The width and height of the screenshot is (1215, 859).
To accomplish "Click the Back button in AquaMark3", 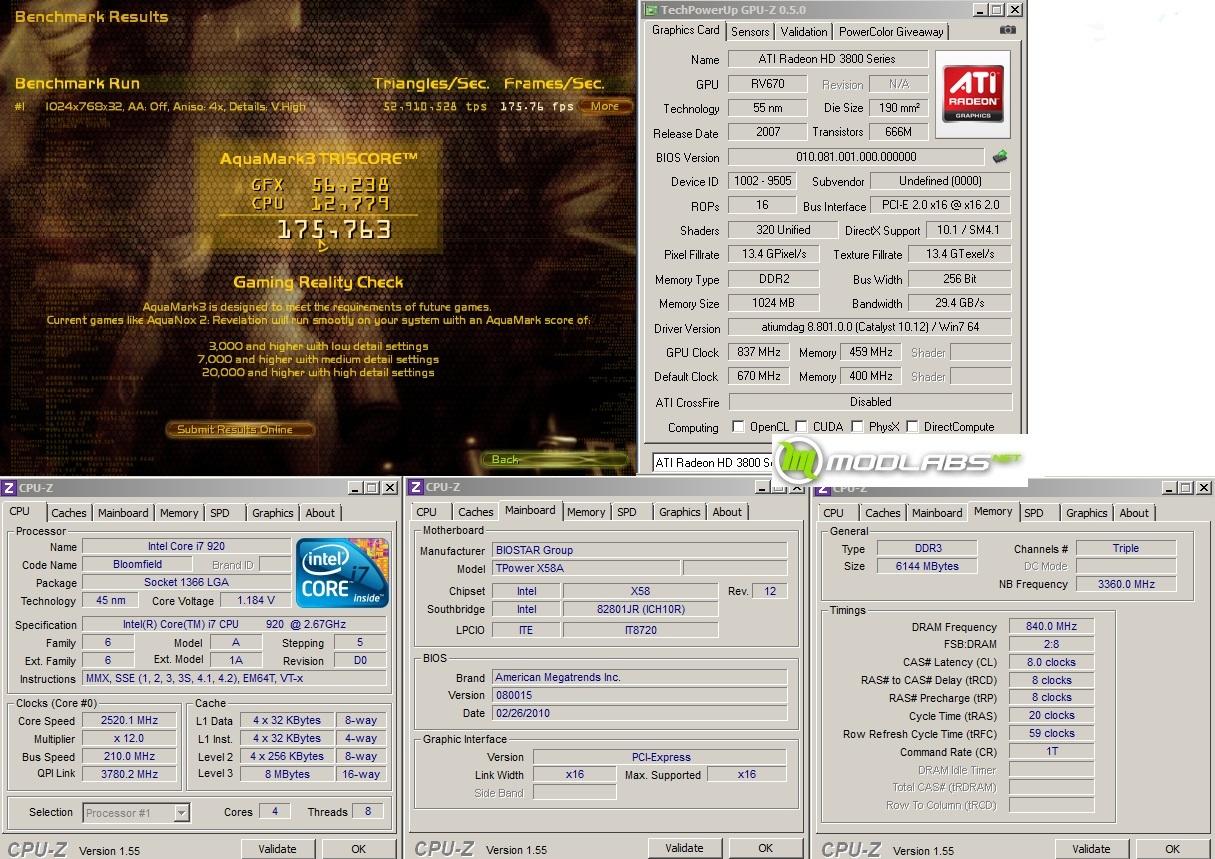I will tap(555, 460).
